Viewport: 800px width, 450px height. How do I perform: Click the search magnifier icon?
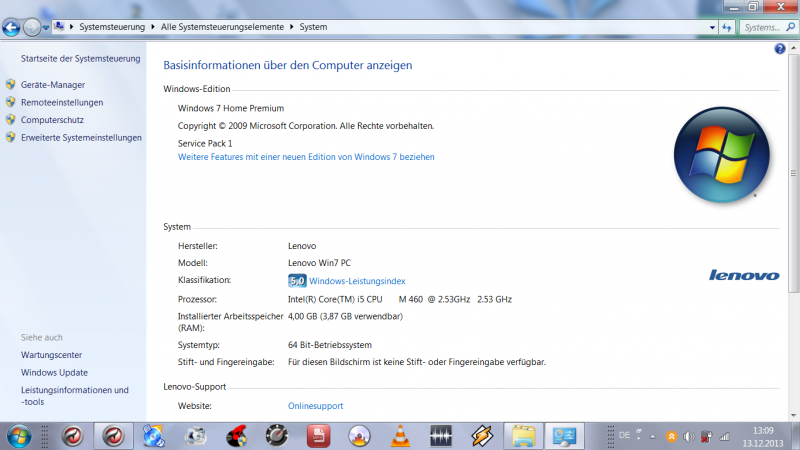pyautogui.click(x=790, y=27)
